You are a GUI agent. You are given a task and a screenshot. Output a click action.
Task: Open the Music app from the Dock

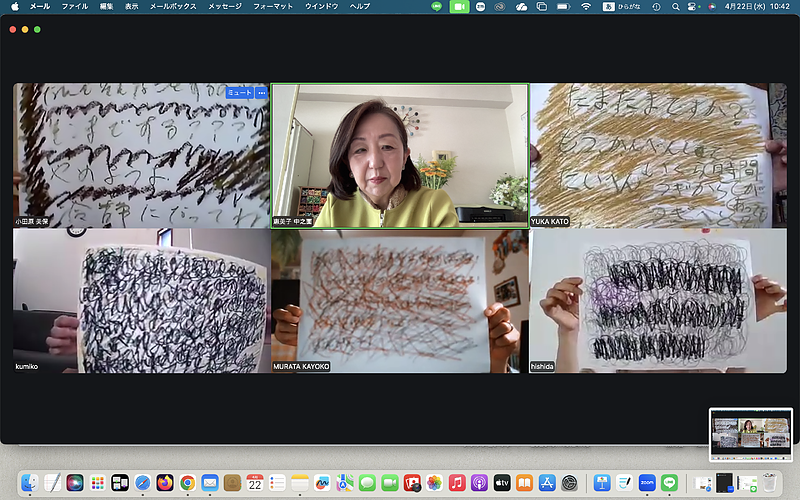(456, 483)
